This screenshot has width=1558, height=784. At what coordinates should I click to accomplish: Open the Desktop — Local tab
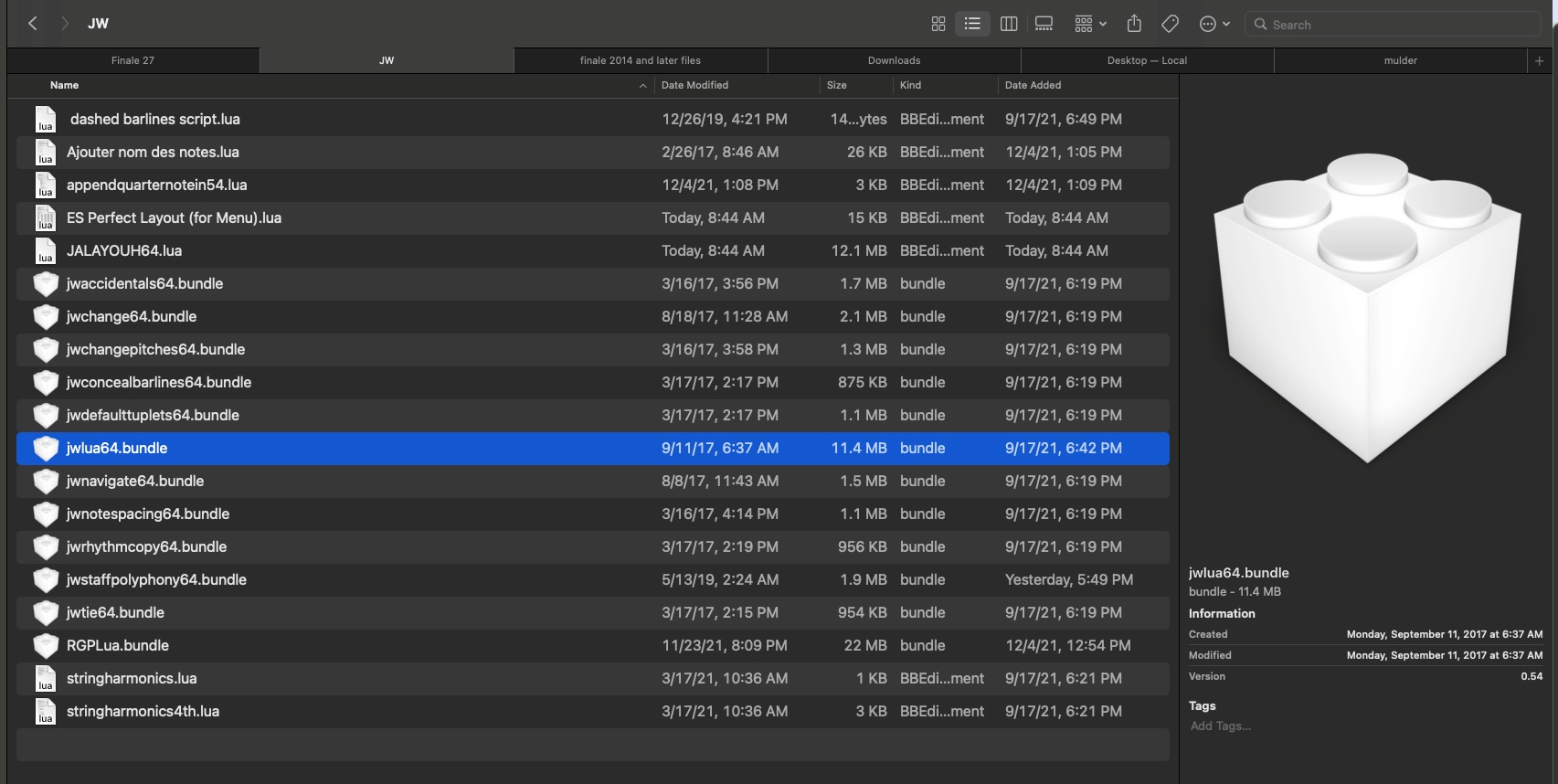point(1147,60)
